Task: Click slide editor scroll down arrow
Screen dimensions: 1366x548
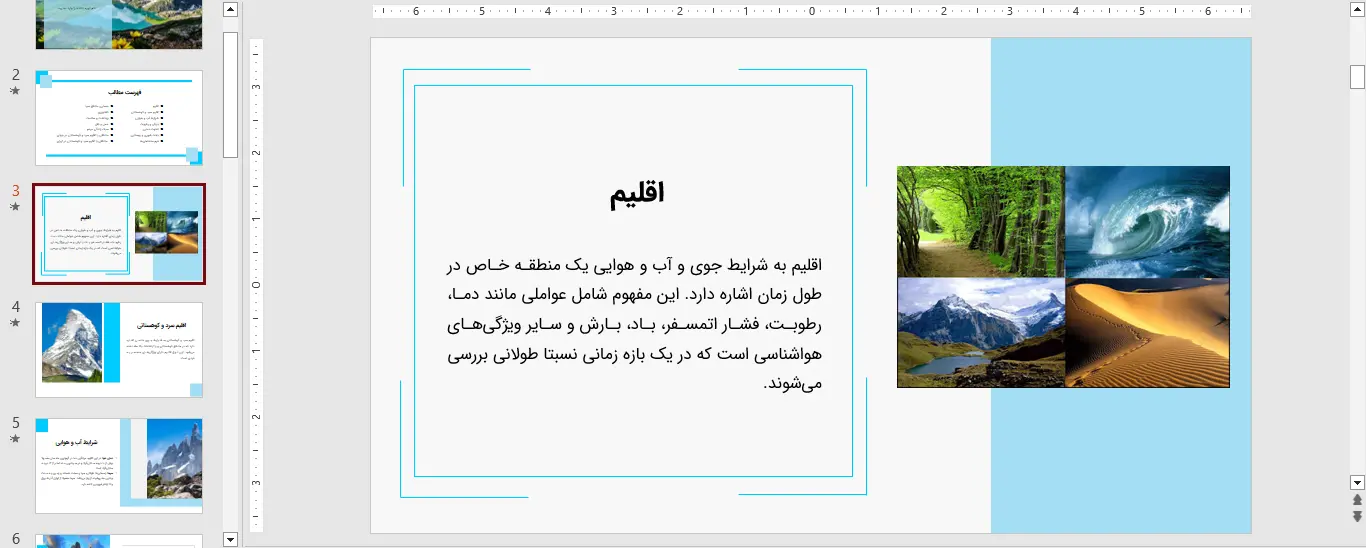Action: click(1357, 481)
